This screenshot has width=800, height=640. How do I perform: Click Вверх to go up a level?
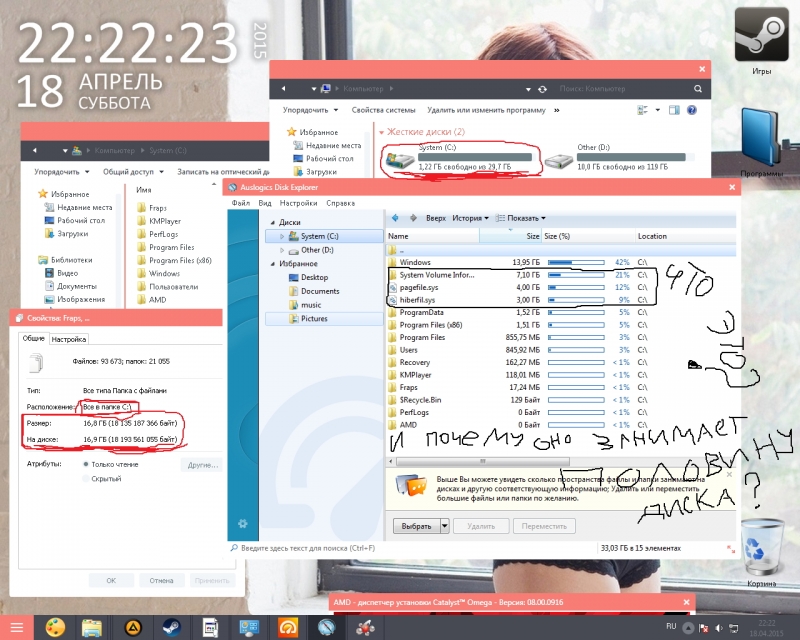click(436, 218)
